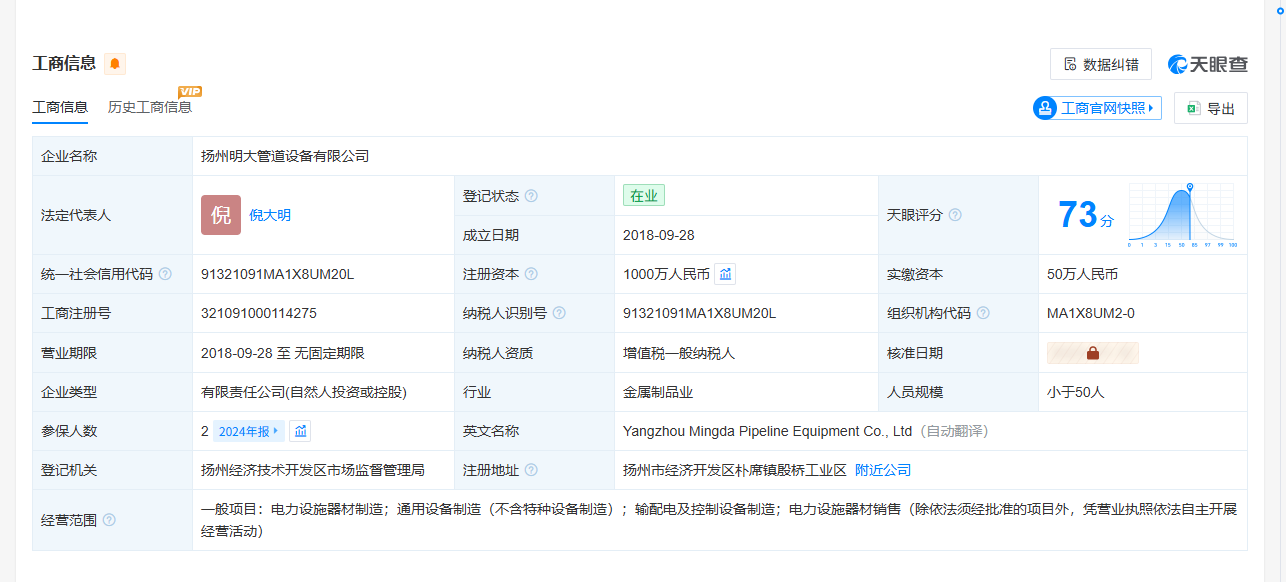Click the orange bell alert icon
The width and height of the screenshot is (1286, 582).
tap(115, 64)
